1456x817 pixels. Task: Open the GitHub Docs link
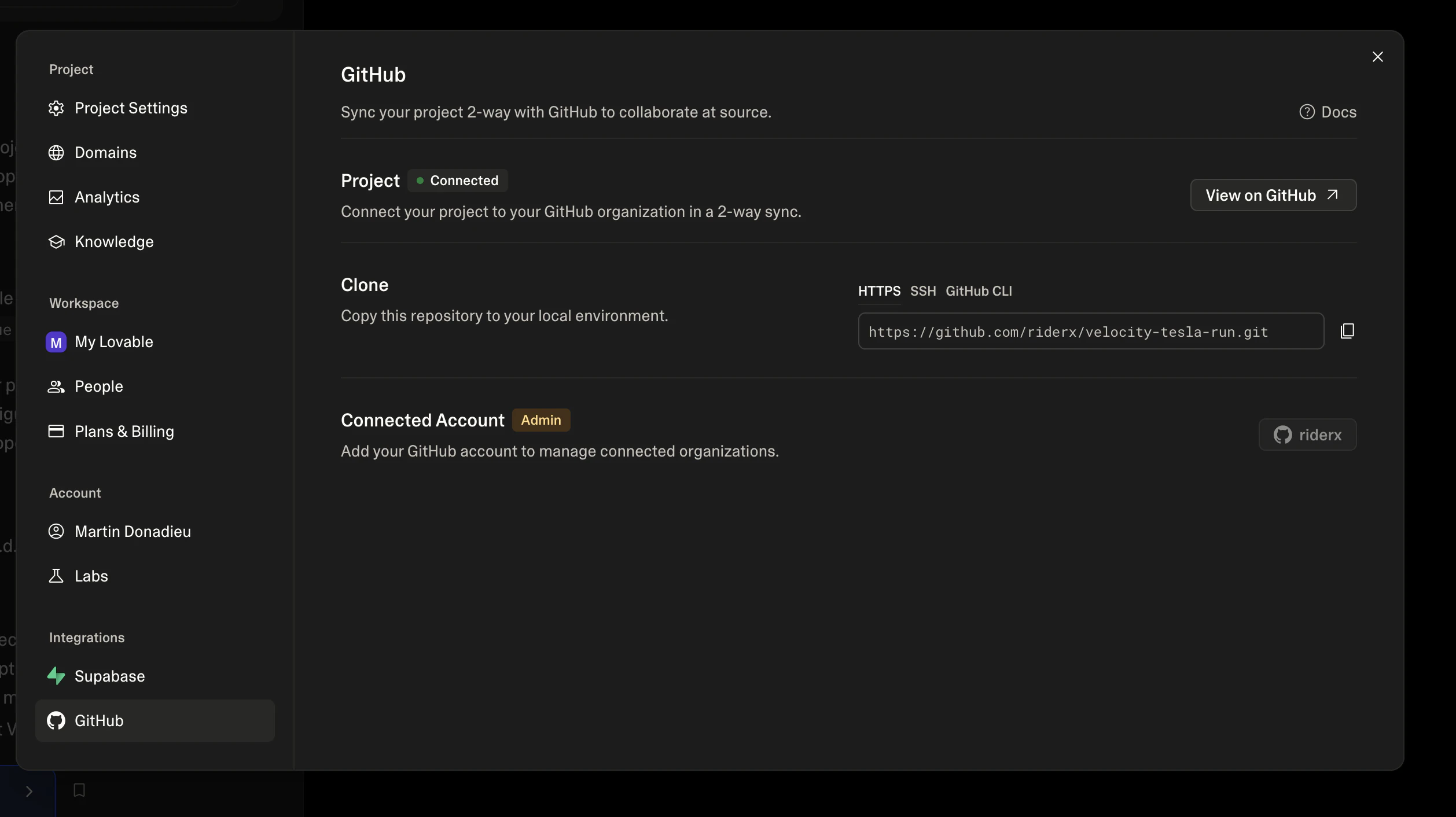[x=1327, y=112]
